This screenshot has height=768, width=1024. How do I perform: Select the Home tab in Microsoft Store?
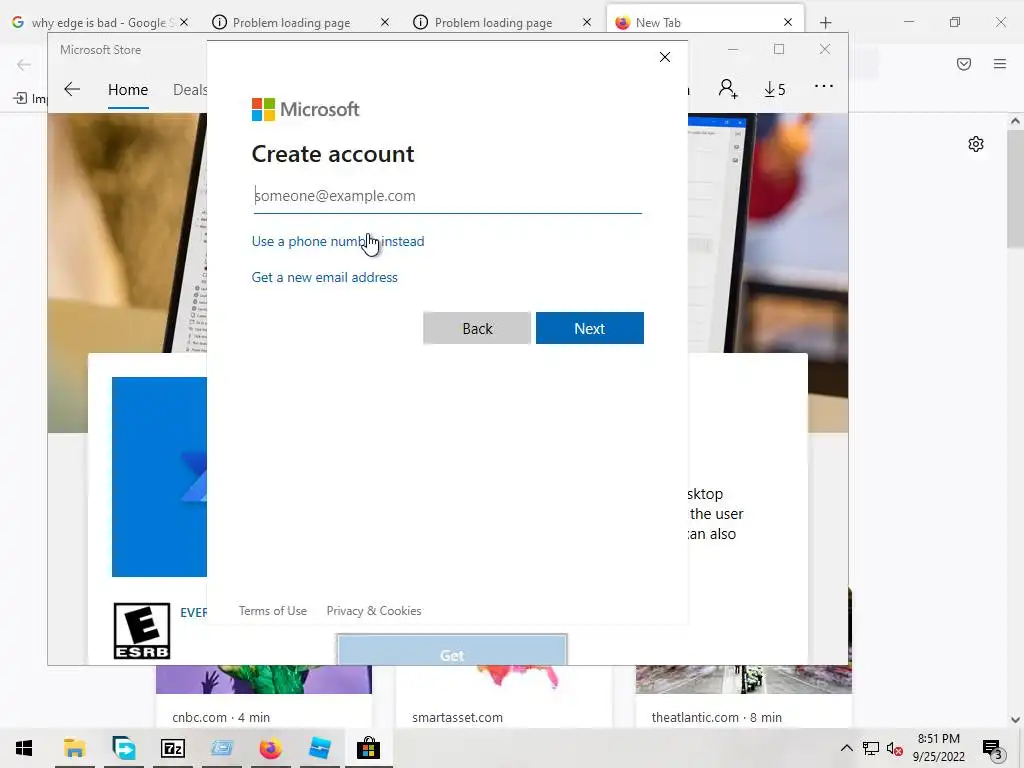128,90
